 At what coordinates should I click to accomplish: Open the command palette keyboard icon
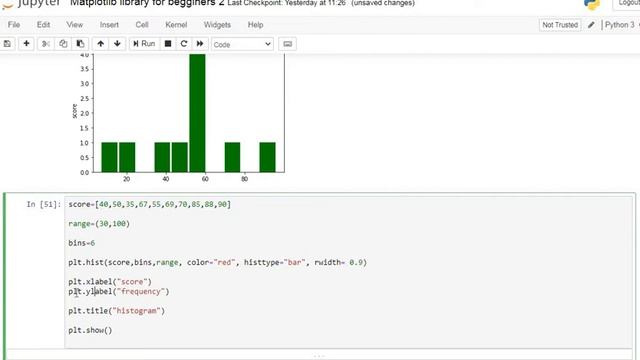(x=287, y=44)
